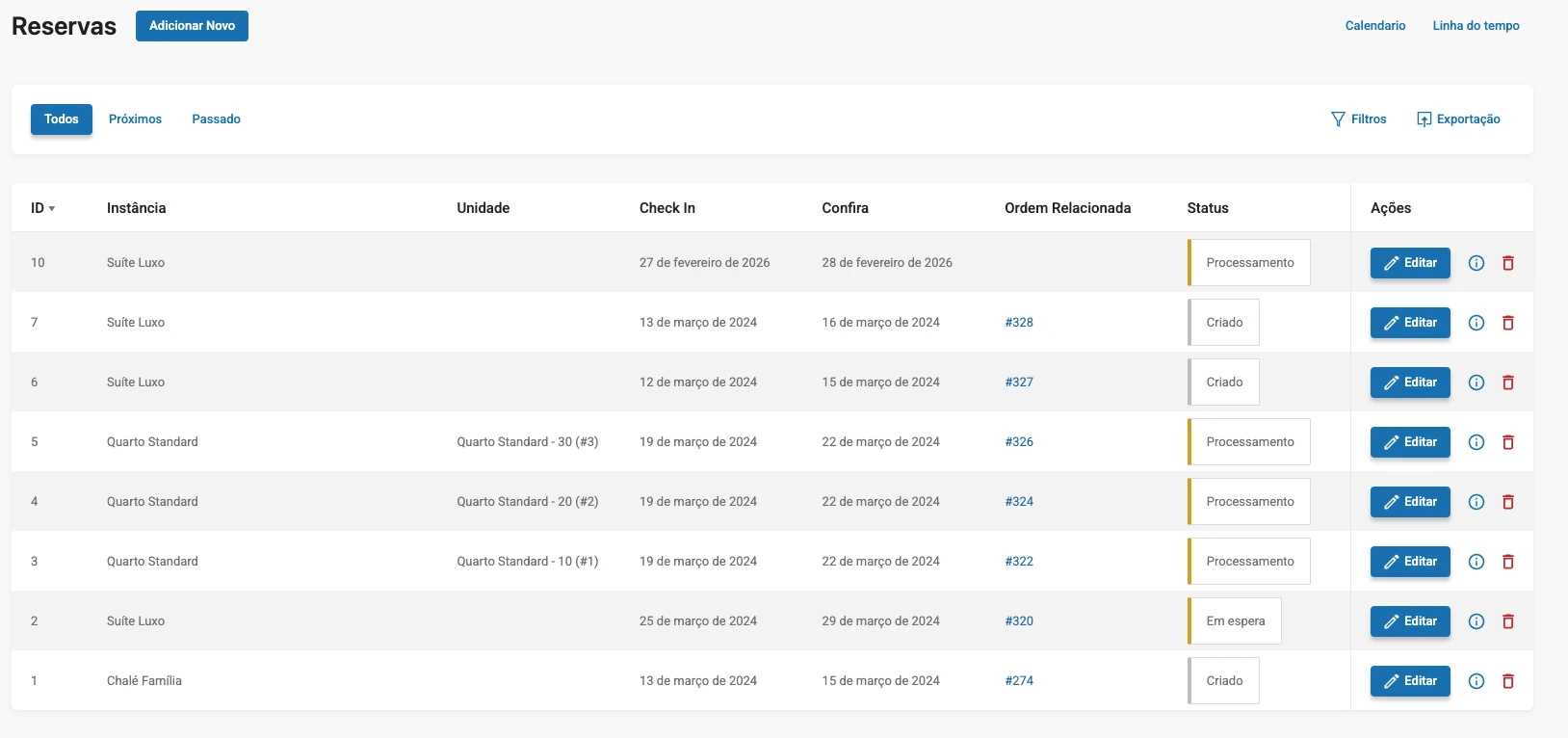This screenshot has height=738, width=1568.
Task: Follow the order #324 link
Action: (x=1019, y=502)
